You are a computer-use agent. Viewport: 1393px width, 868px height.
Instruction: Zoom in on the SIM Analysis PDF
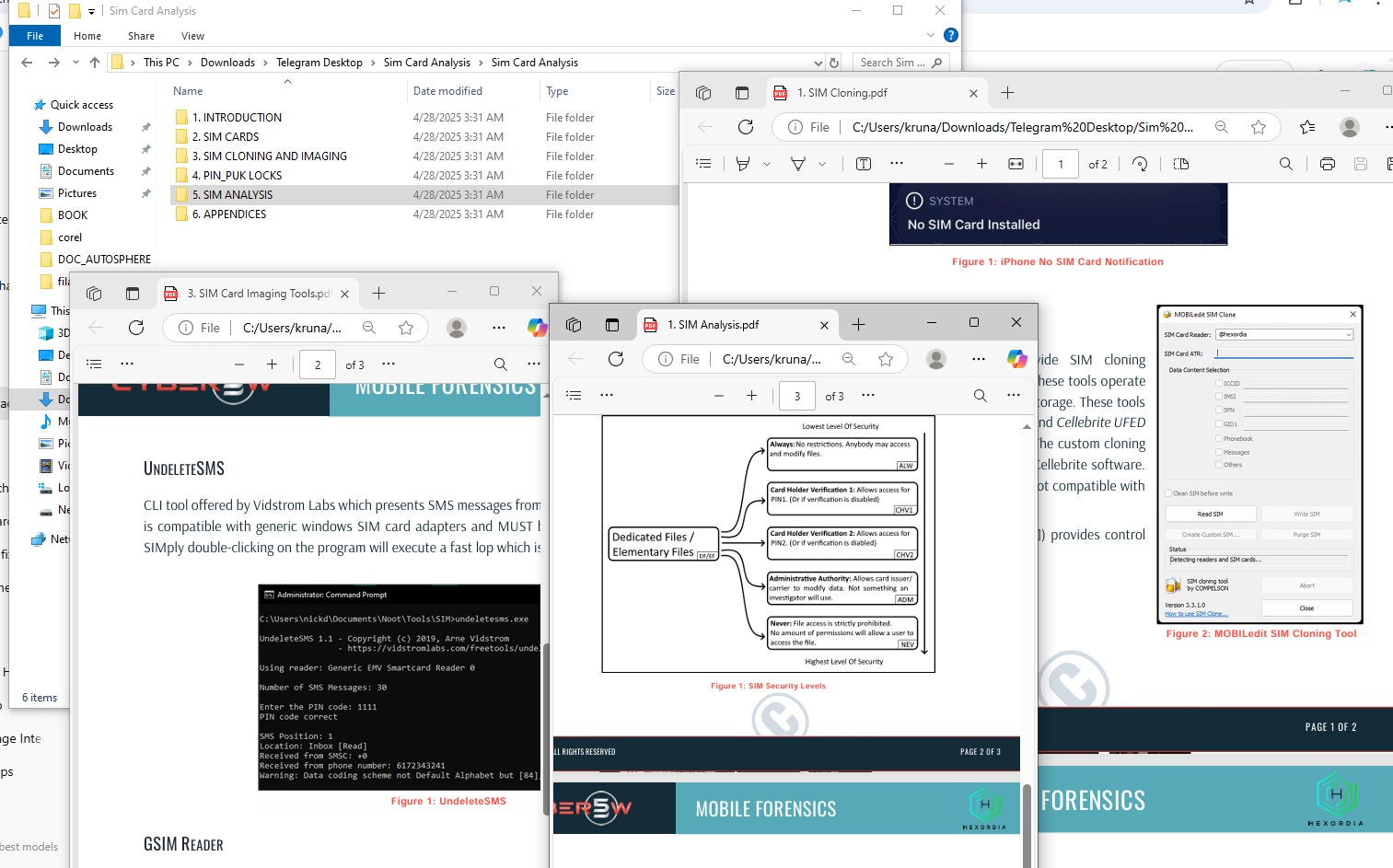[x=751, y=395]
